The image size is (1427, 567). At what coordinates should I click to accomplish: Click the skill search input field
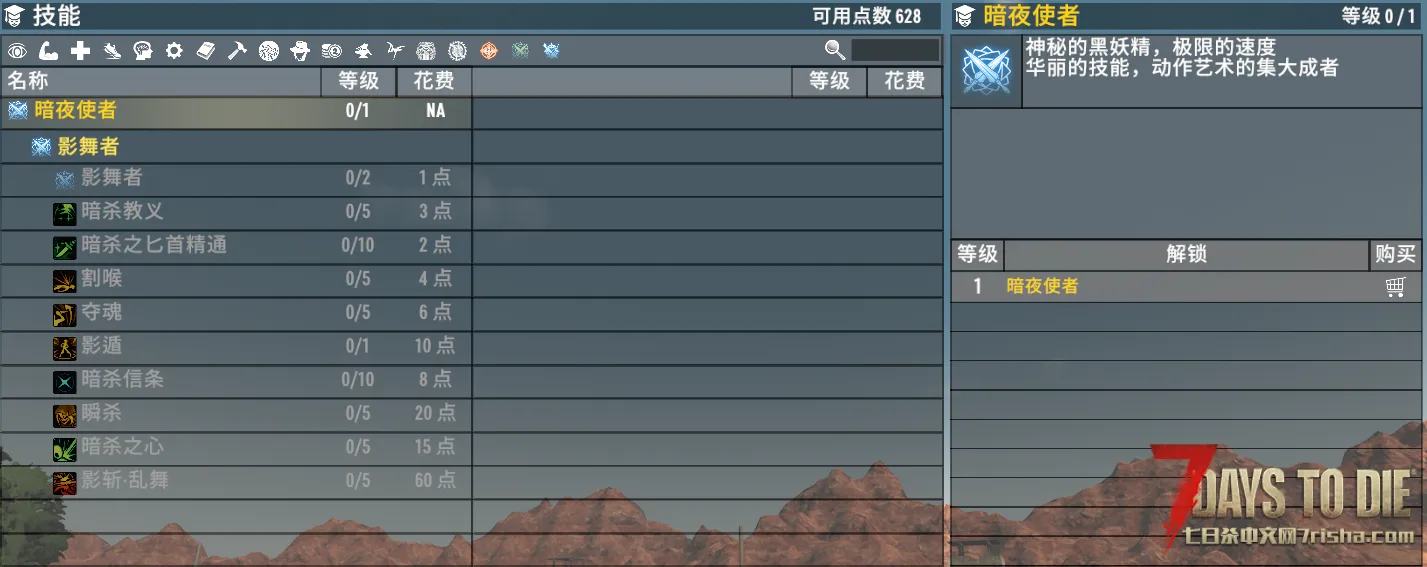coord(895,50)
